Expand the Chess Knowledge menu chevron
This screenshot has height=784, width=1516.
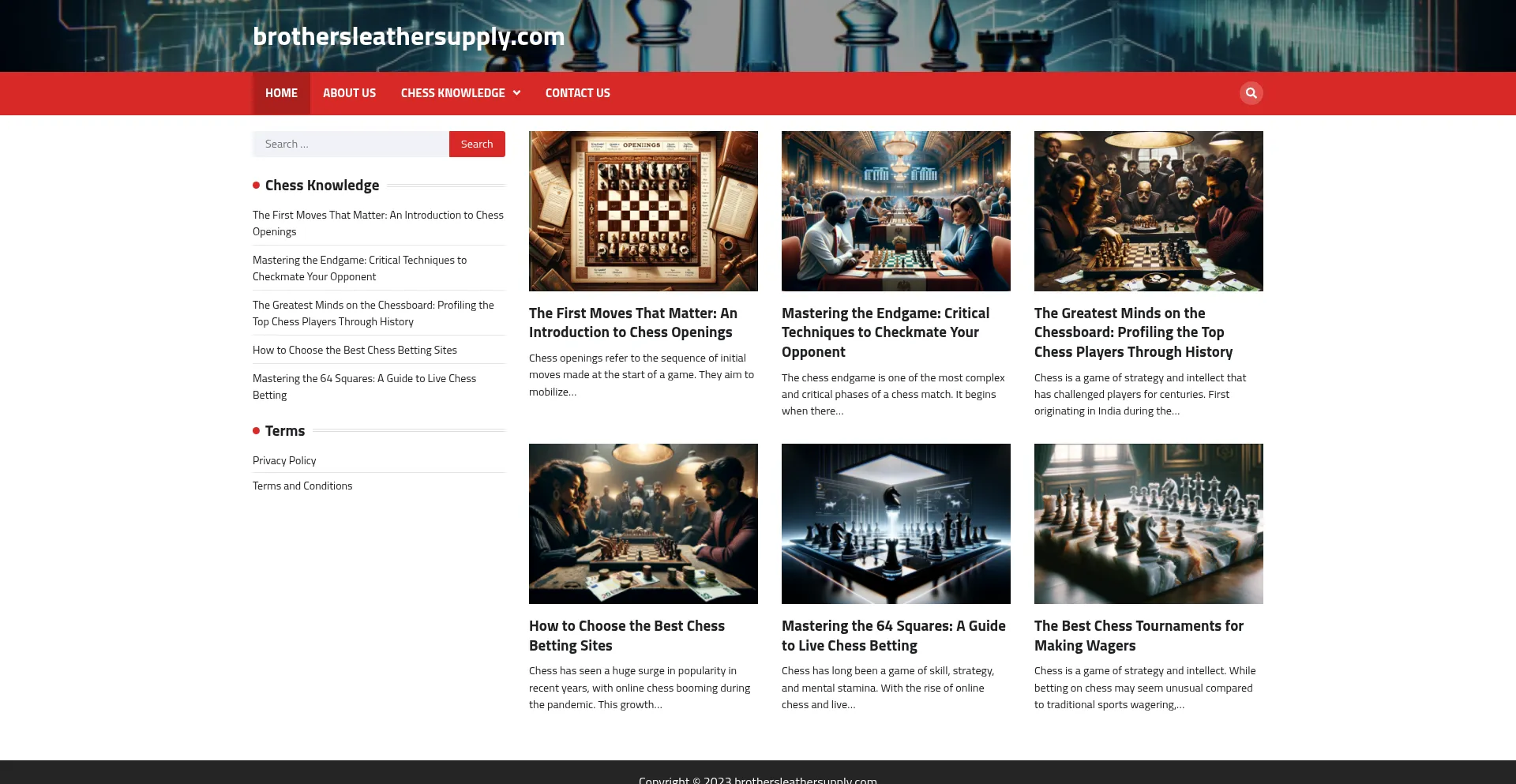(516, 93)
